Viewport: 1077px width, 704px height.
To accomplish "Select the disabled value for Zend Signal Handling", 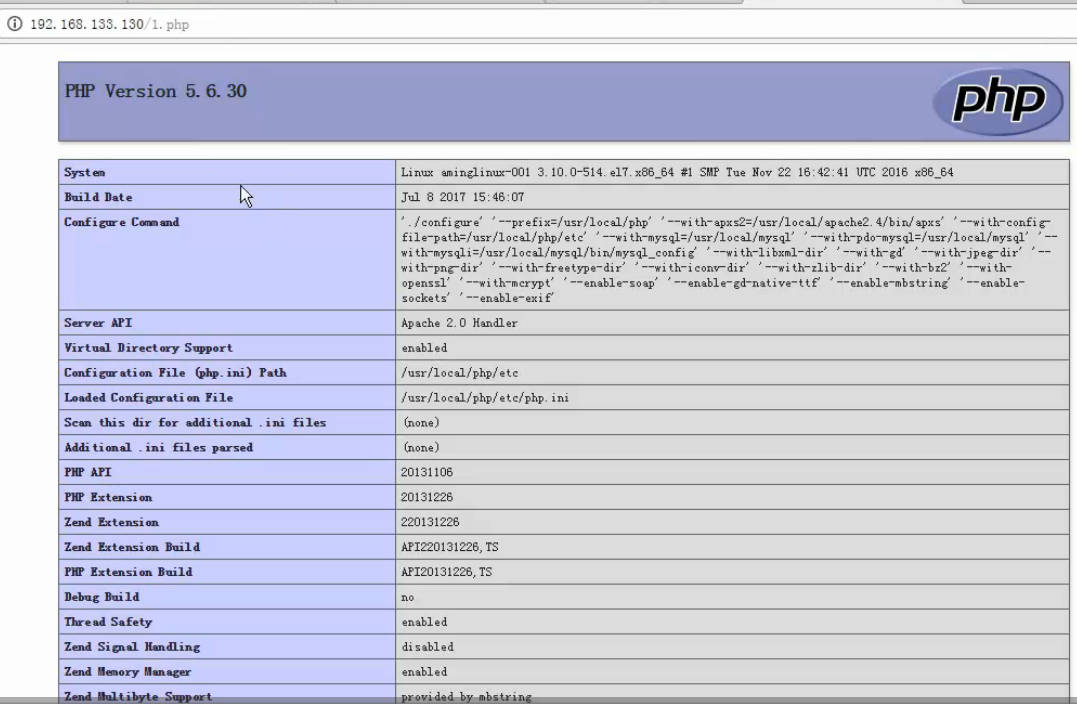I will [428, 647].
